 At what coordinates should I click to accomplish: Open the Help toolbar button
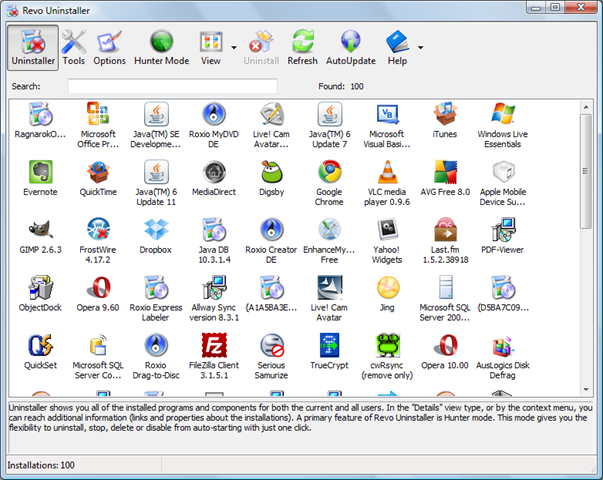pyautogui.click(x=397, y=48)
